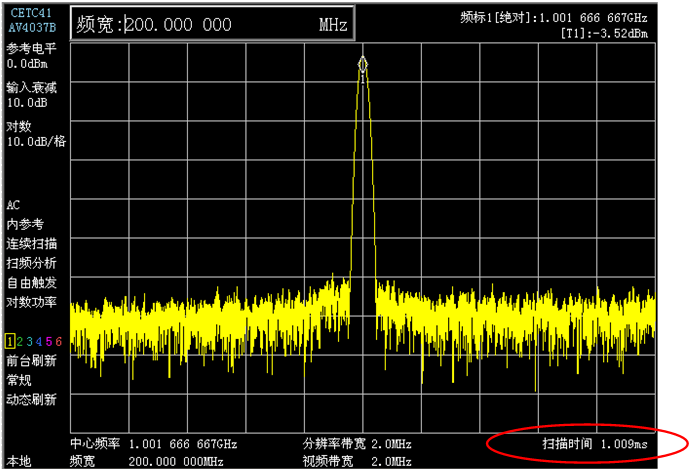Screen dimensions: 692x471
Task: Click the 中心频率 center frequency readout
Action: coord(154,443)
